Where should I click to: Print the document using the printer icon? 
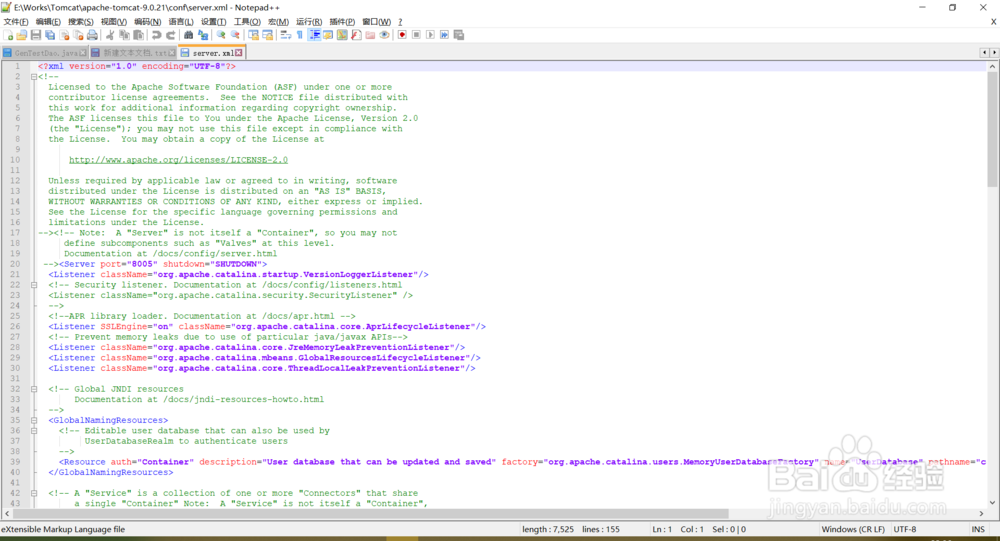[x=92, y=35]
